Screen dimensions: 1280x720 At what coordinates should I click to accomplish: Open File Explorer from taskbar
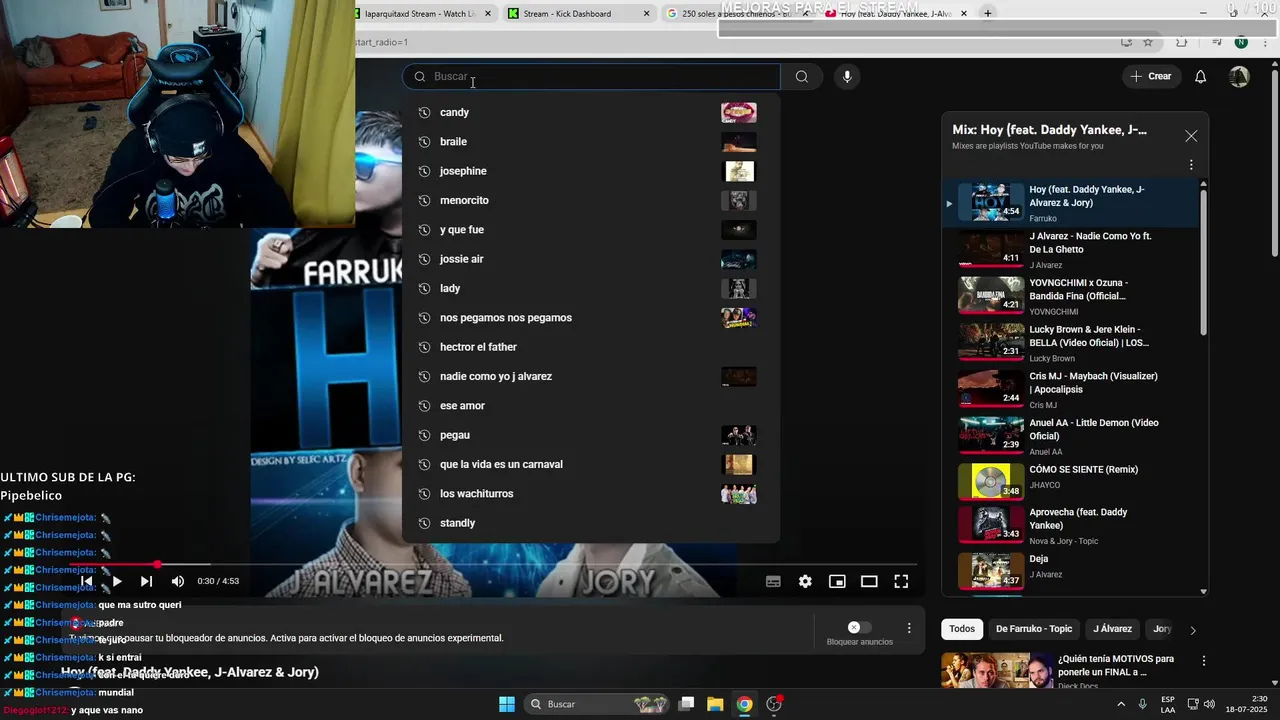[x=715, y=704]
